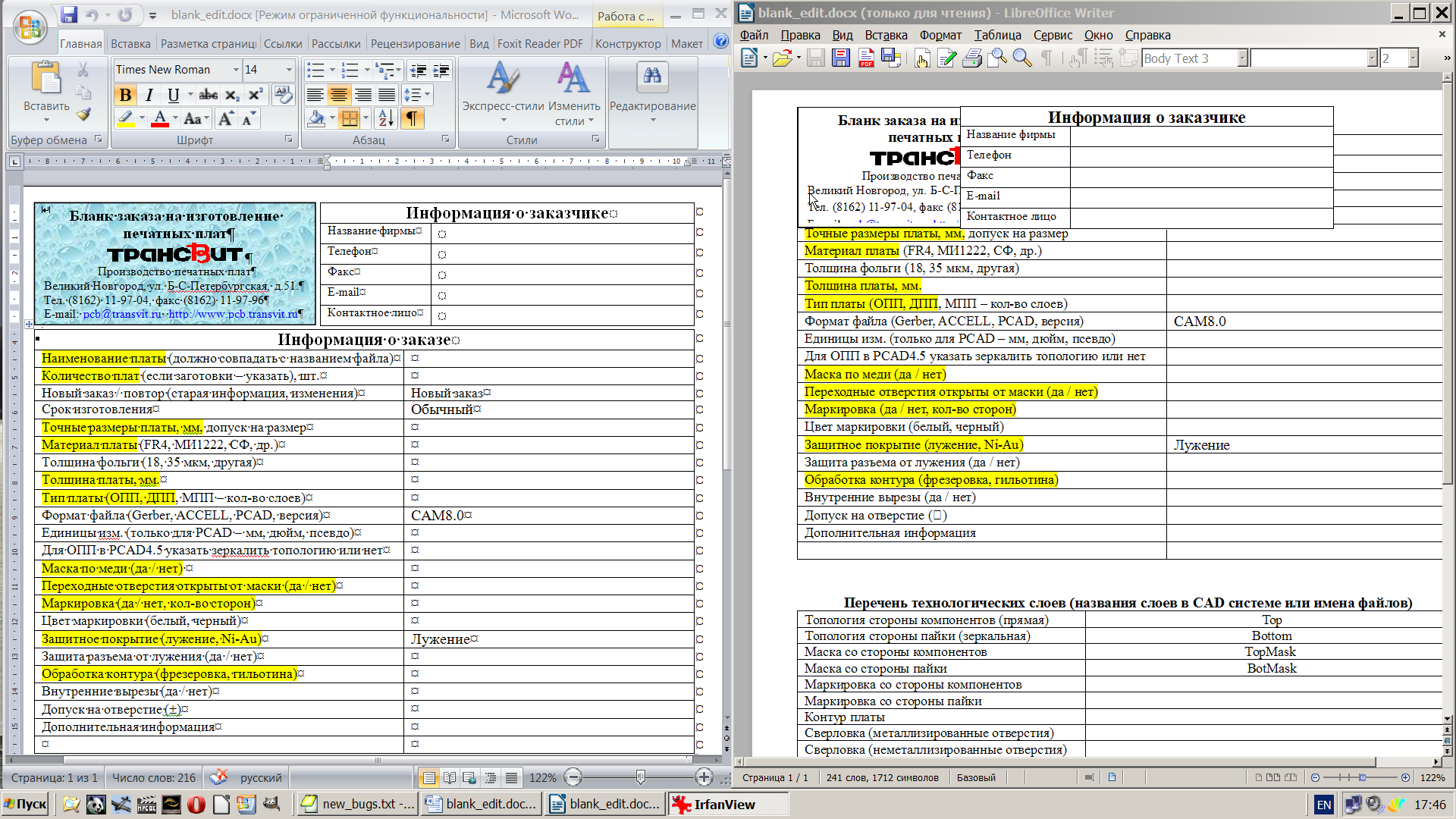Toggle paragraph marks display button

pos(411,118)
